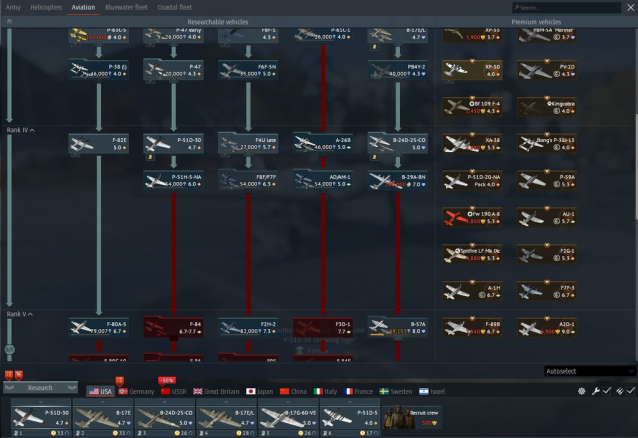This screenshot has height=438, width=638.
Task: Switch to Germany nation flag
Action: click(x=135, y=392)
